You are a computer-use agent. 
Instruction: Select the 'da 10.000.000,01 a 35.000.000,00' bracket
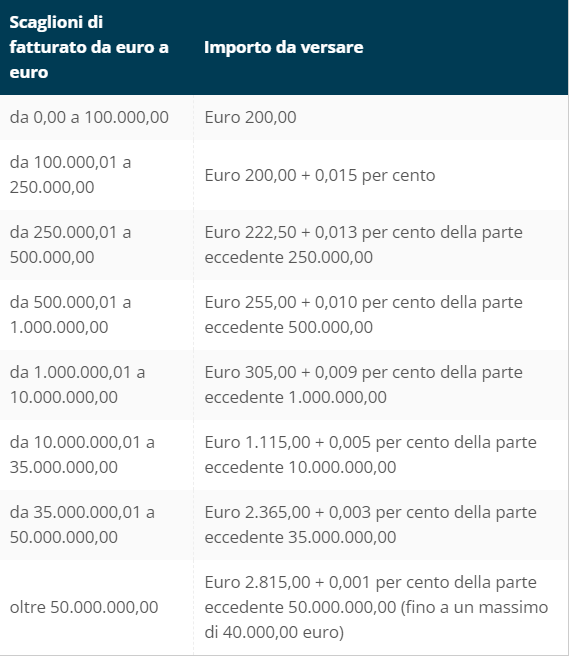coord(97,455)
